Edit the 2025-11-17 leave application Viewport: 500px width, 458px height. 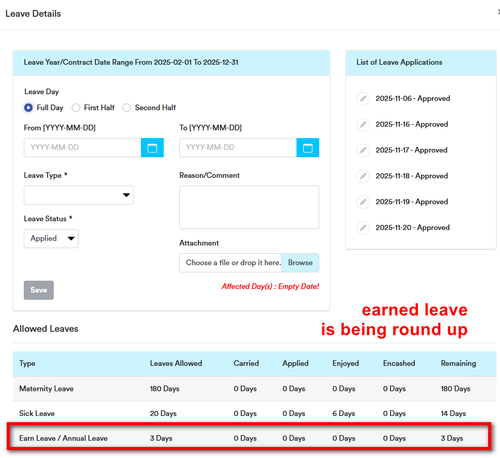pos(363,150)
